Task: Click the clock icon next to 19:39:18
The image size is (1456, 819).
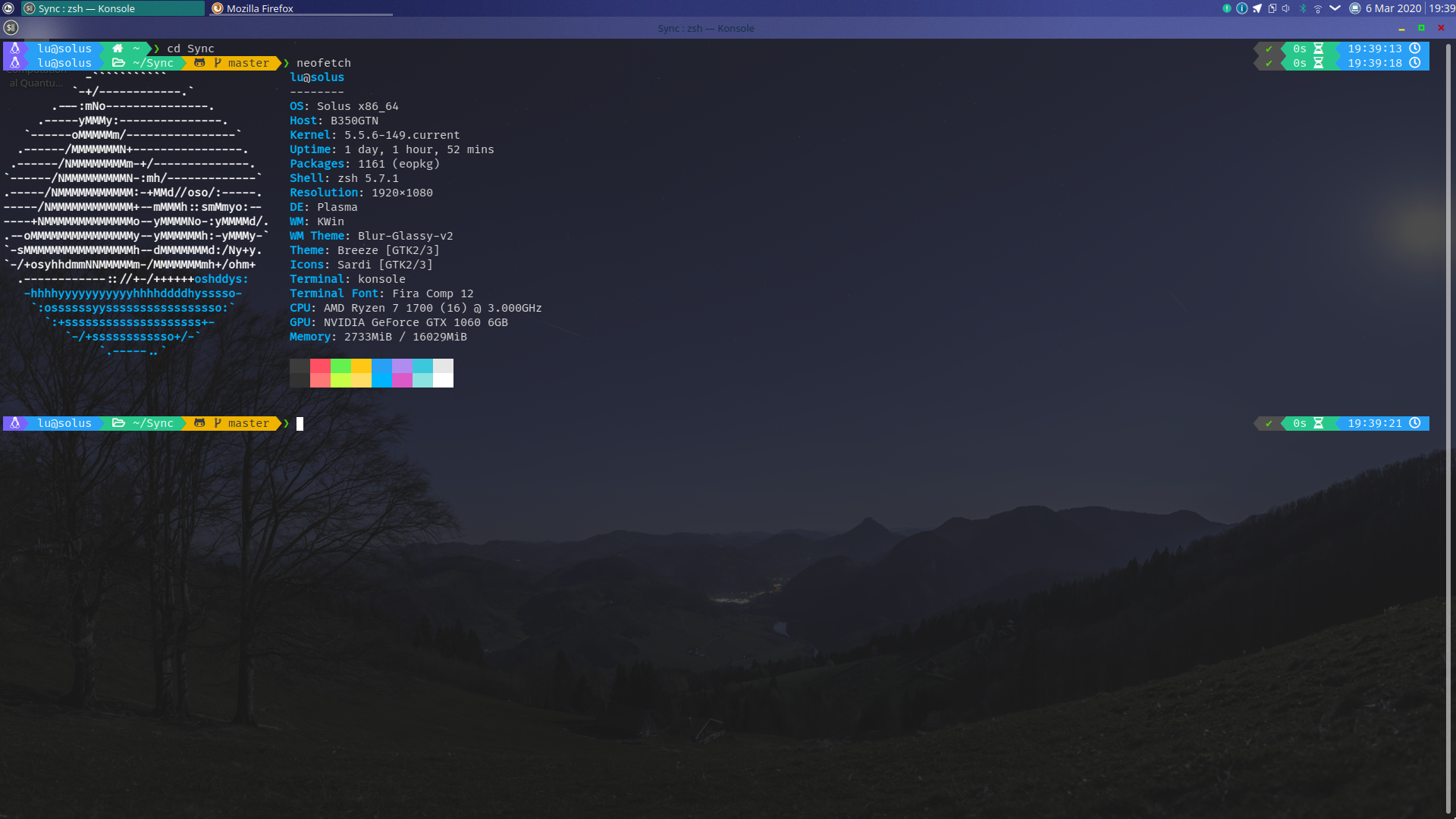Action: click(1415, 63)
